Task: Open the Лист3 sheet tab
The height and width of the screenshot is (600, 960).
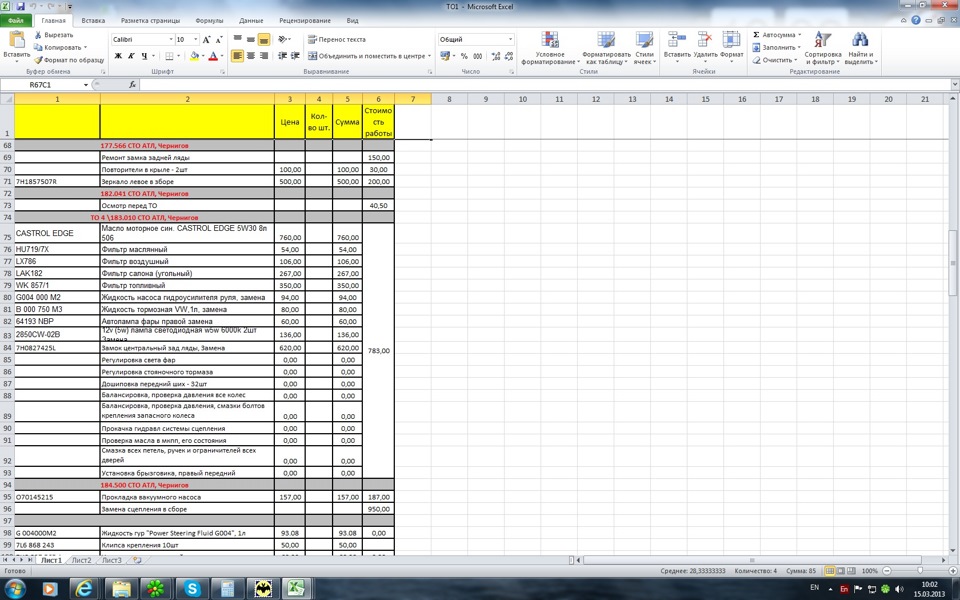Action: click(111, 560)
